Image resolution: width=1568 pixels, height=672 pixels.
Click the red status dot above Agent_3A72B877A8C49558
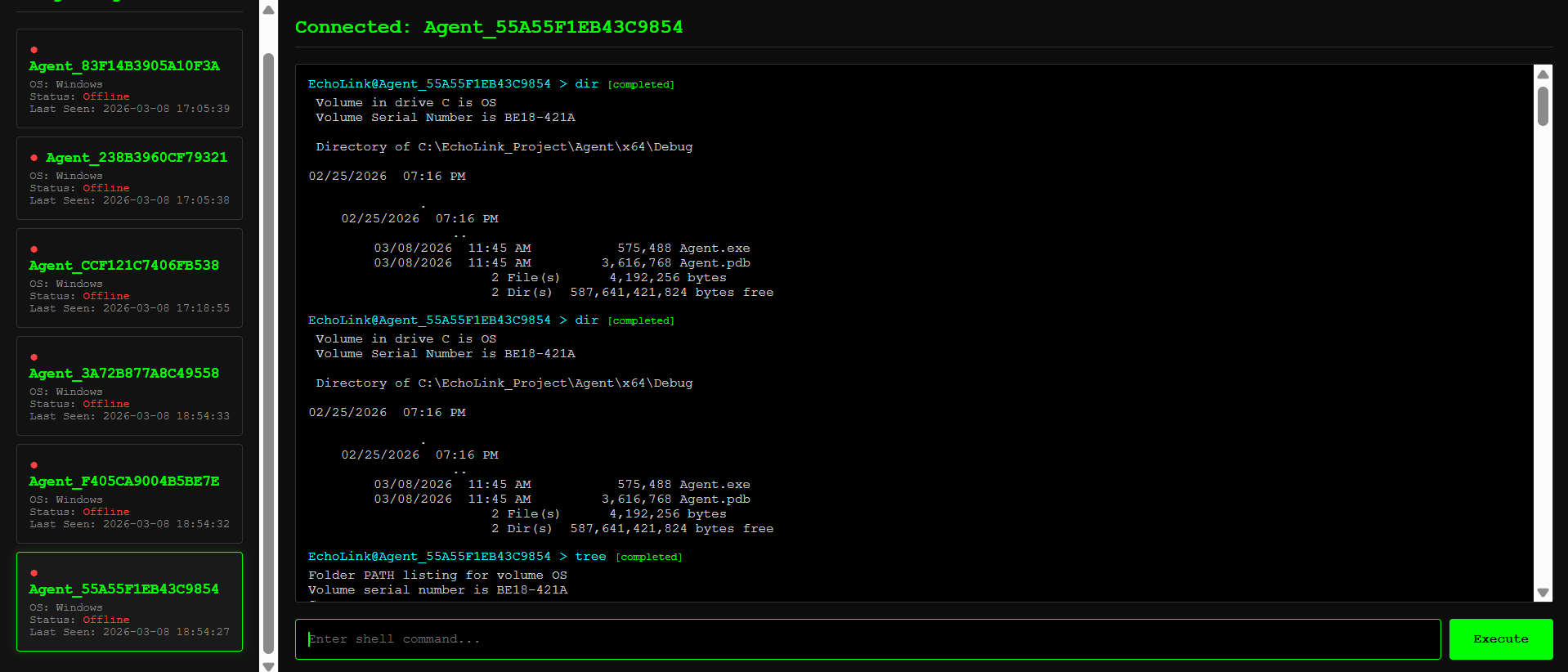pyautogui.click(x=34, y=357)
